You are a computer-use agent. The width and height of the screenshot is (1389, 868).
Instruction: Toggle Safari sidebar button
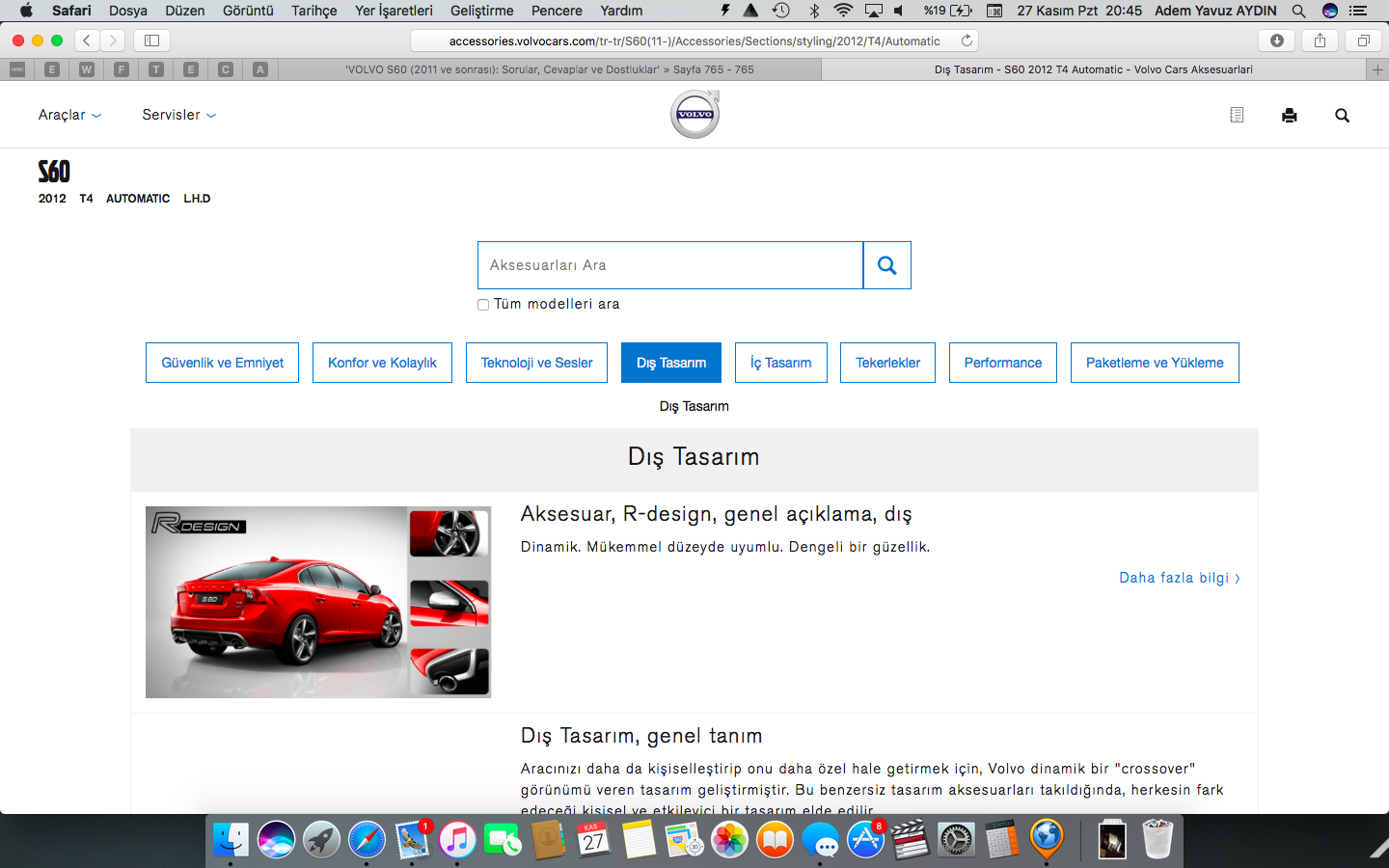[151, 41]
